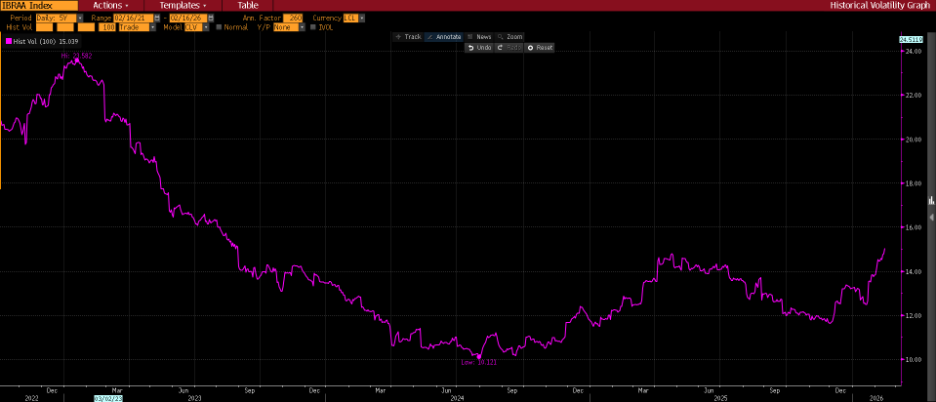Edit the Ann. Factor 260 field
936x402 pixels.
tap(293, 17)
